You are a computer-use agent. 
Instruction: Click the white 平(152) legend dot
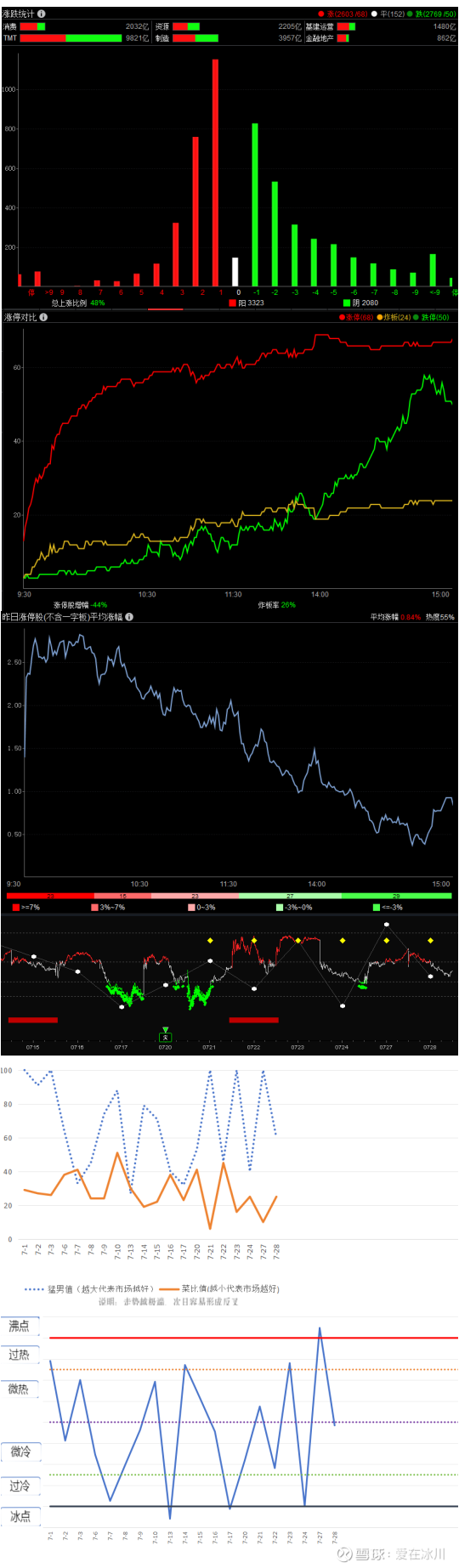tap(375, 14)
